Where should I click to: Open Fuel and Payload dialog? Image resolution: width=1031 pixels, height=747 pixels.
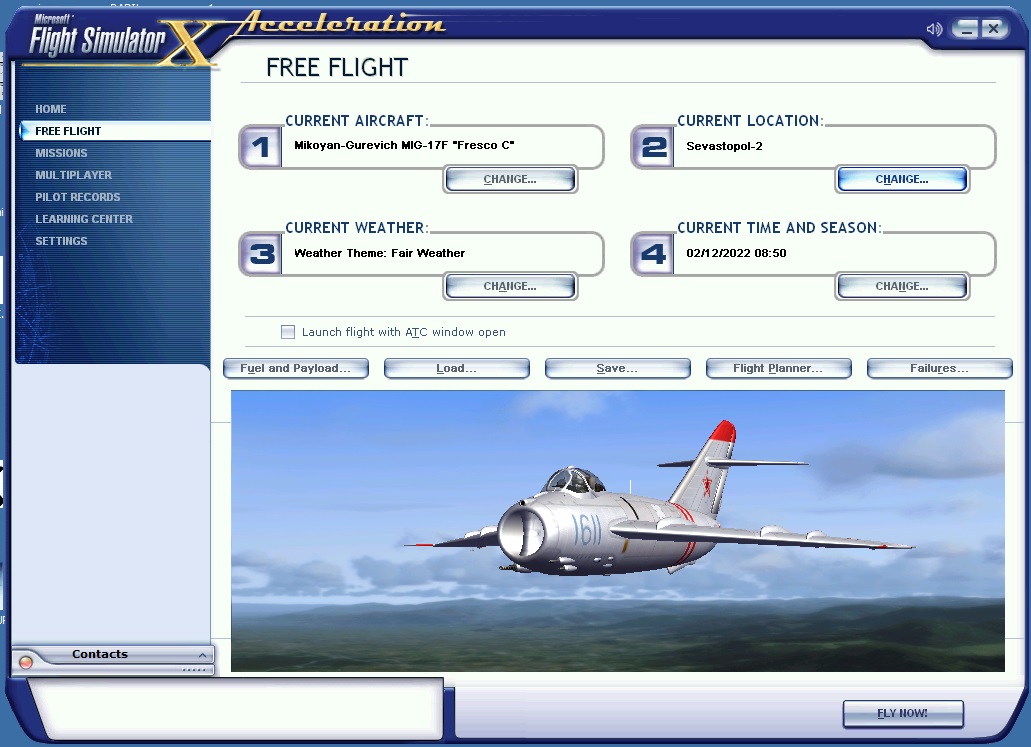pos(296,368)
